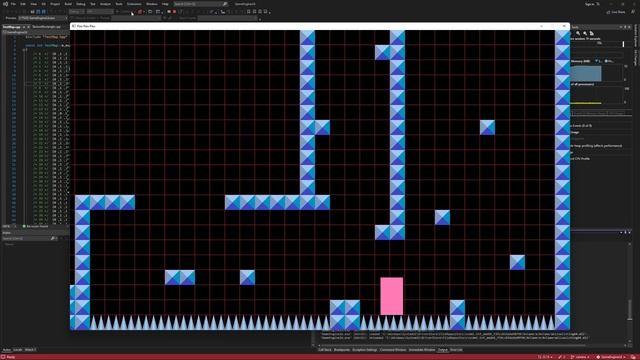Click the Zoom In icon in Diagnostic Tools
The height and width of the screenshot is (360, 640).
[x=578, y=33]
